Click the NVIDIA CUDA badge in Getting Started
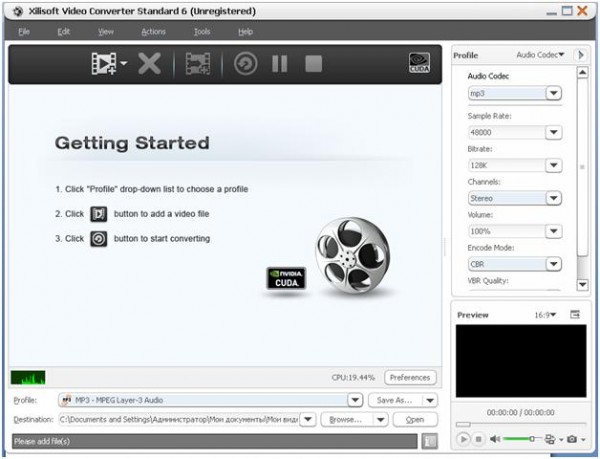Image resolution: width=600 pixels, height=459 pixels. 286,278
